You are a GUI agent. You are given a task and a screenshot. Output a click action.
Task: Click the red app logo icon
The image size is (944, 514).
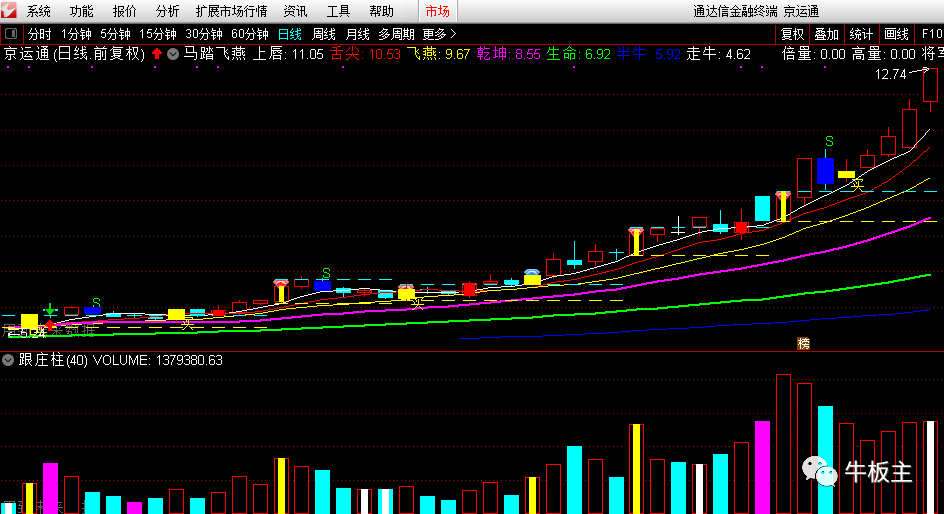pos(8,10)
